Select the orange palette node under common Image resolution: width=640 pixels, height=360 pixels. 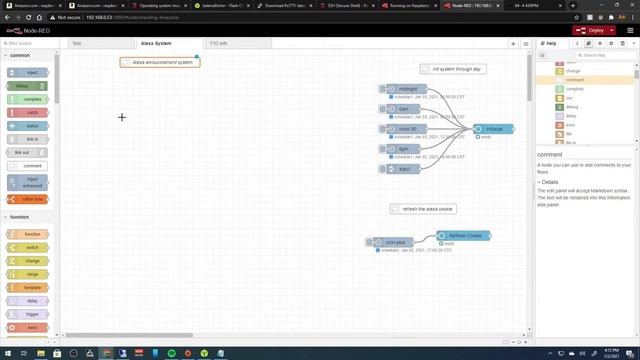click(27, 199)
